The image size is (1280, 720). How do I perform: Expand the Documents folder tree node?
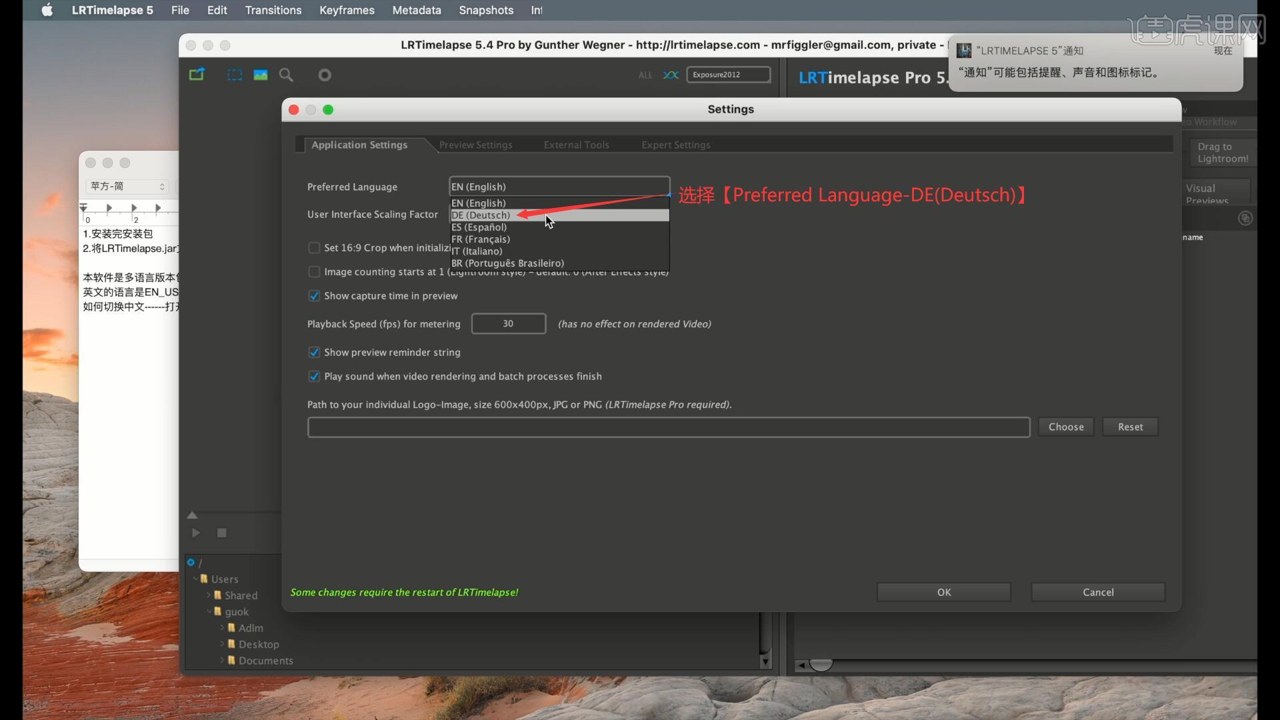[x=222, y=660]
